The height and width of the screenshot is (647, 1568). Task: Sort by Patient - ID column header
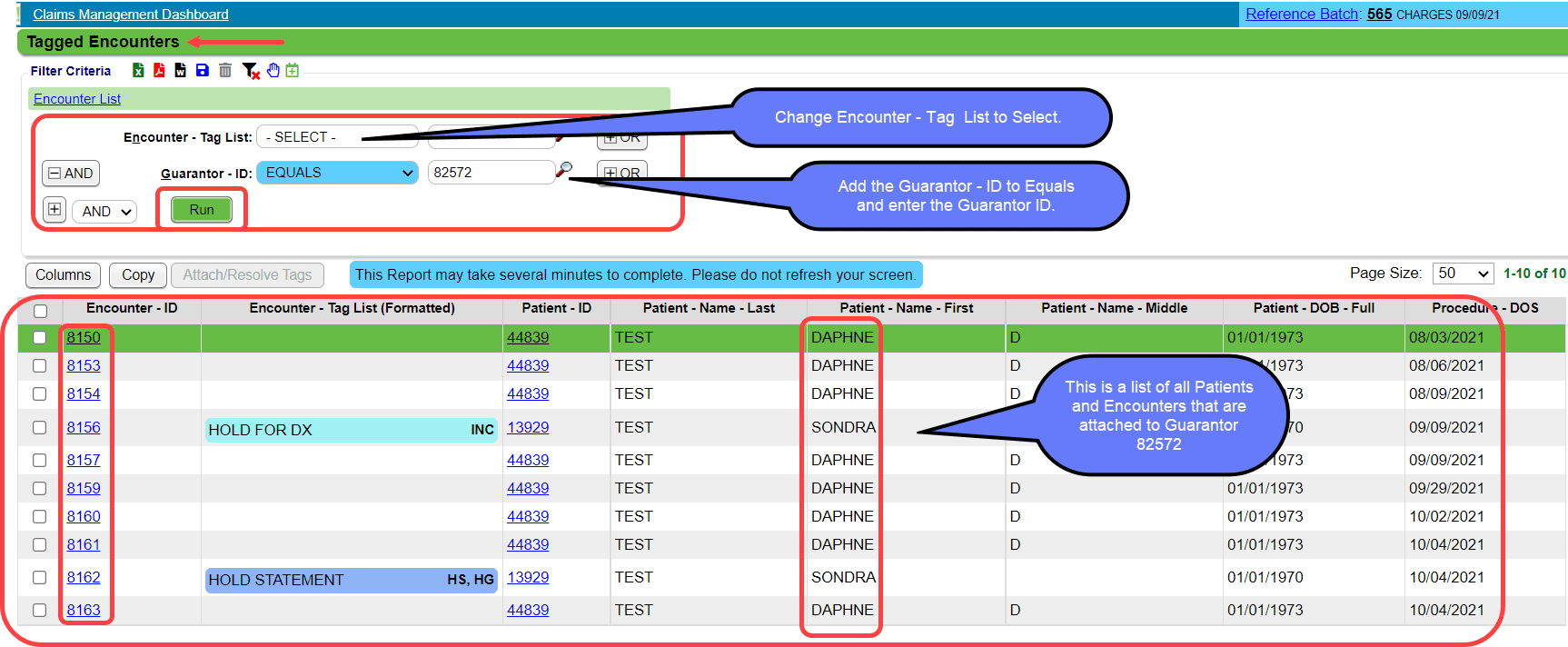click(x=557, y=308)
